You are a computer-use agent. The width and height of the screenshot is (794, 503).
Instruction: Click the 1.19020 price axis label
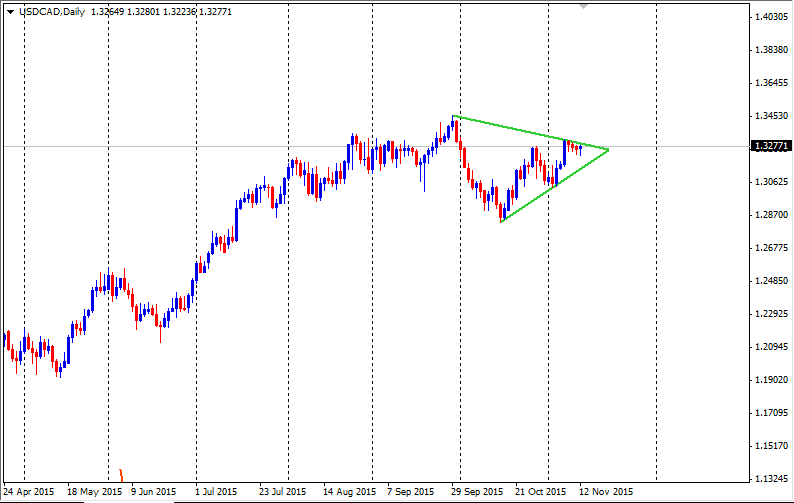pyautogui.click(x=771, y=380)
